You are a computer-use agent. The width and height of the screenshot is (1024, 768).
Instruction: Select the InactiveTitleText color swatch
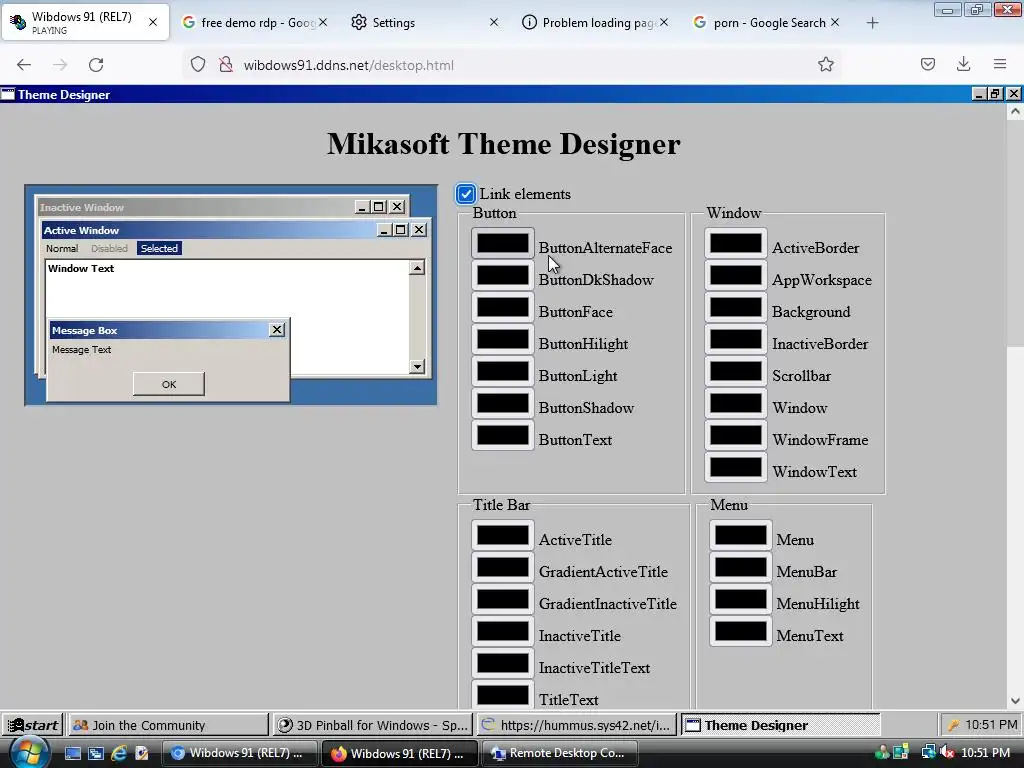(502, 663)
